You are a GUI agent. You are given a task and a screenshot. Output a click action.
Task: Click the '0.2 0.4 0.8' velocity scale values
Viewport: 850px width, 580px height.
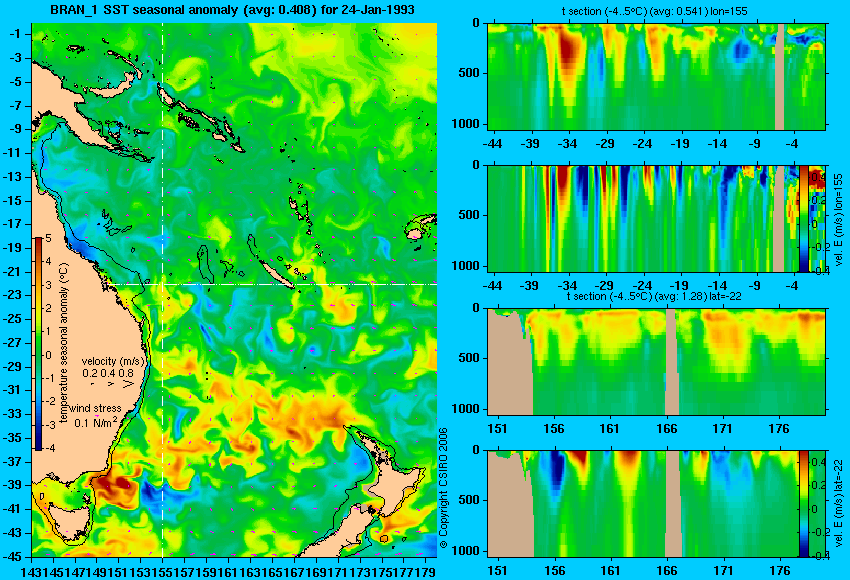tap(108, 373)
